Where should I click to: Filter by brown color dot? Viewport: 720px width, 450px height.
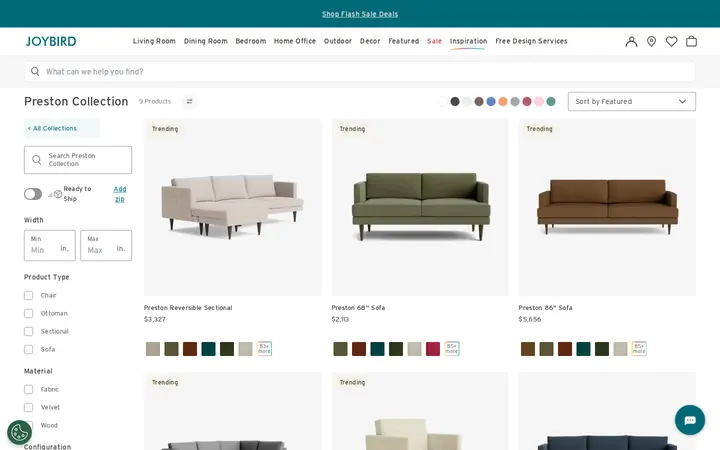[479, 101]
